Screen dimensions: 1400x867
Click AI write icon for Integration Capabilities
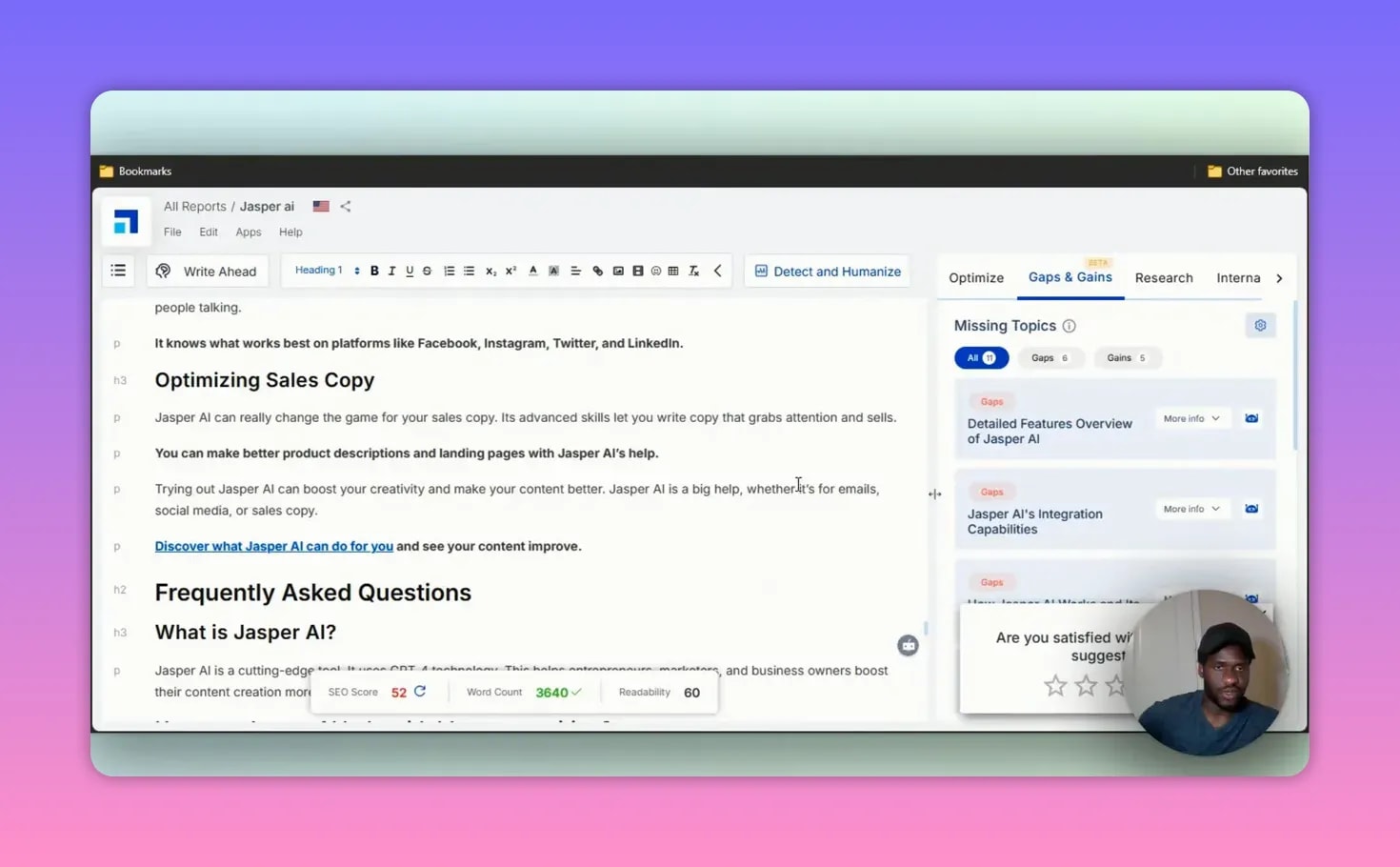click(1251, 510)
